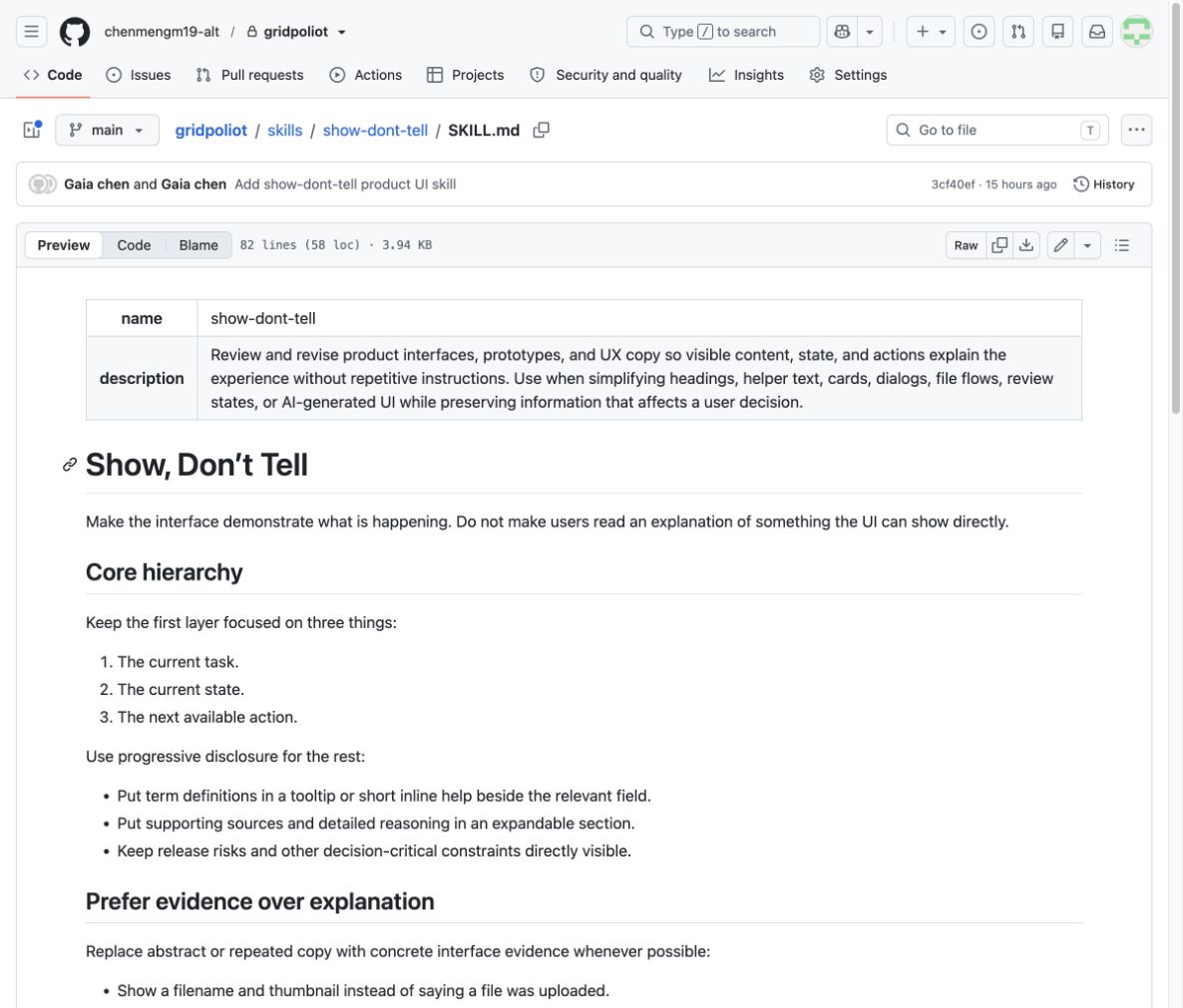Navigate to gridpoliot root breadcrumb

[x=210, y=130]
